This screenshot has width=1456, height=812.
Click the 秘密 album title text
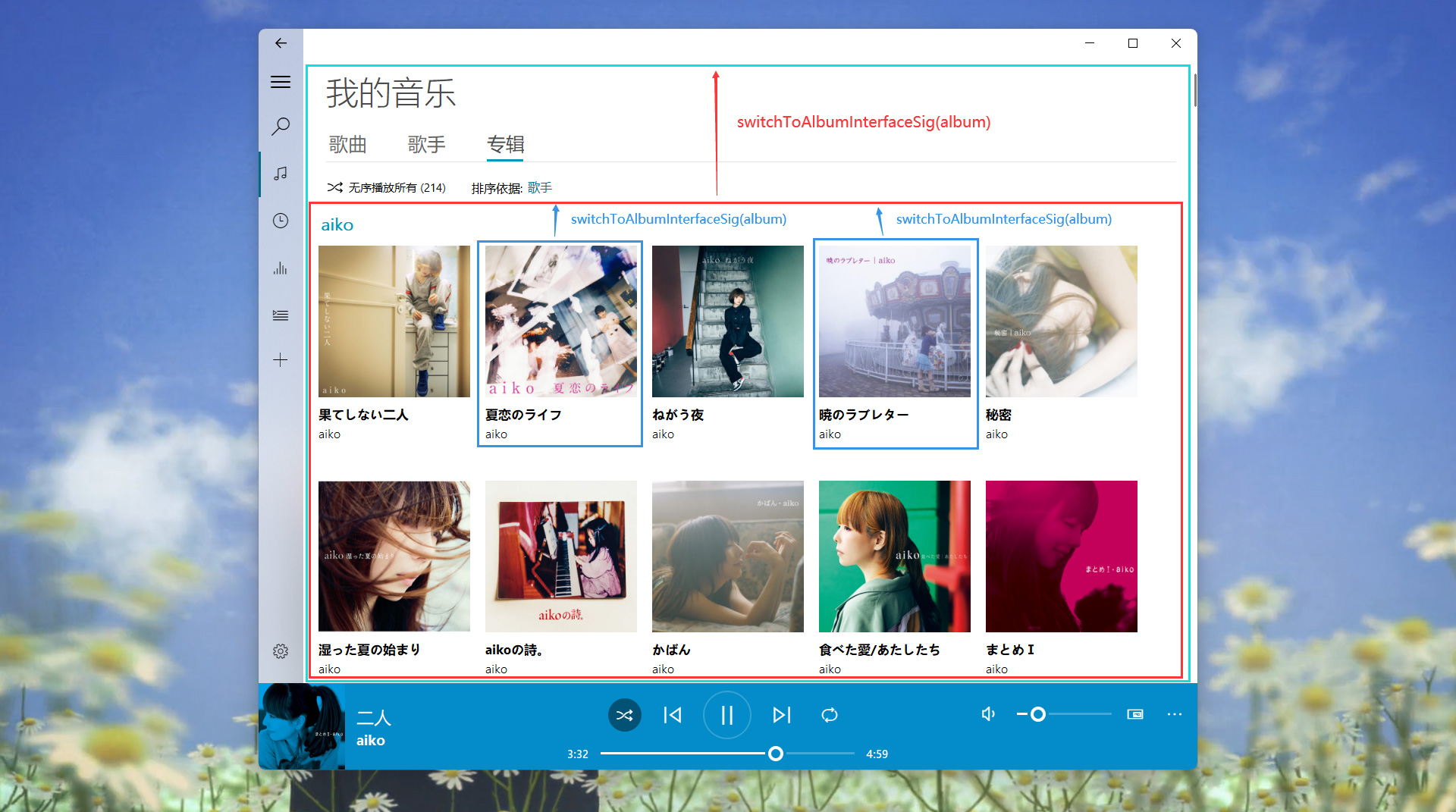click(x=999, y=415)
